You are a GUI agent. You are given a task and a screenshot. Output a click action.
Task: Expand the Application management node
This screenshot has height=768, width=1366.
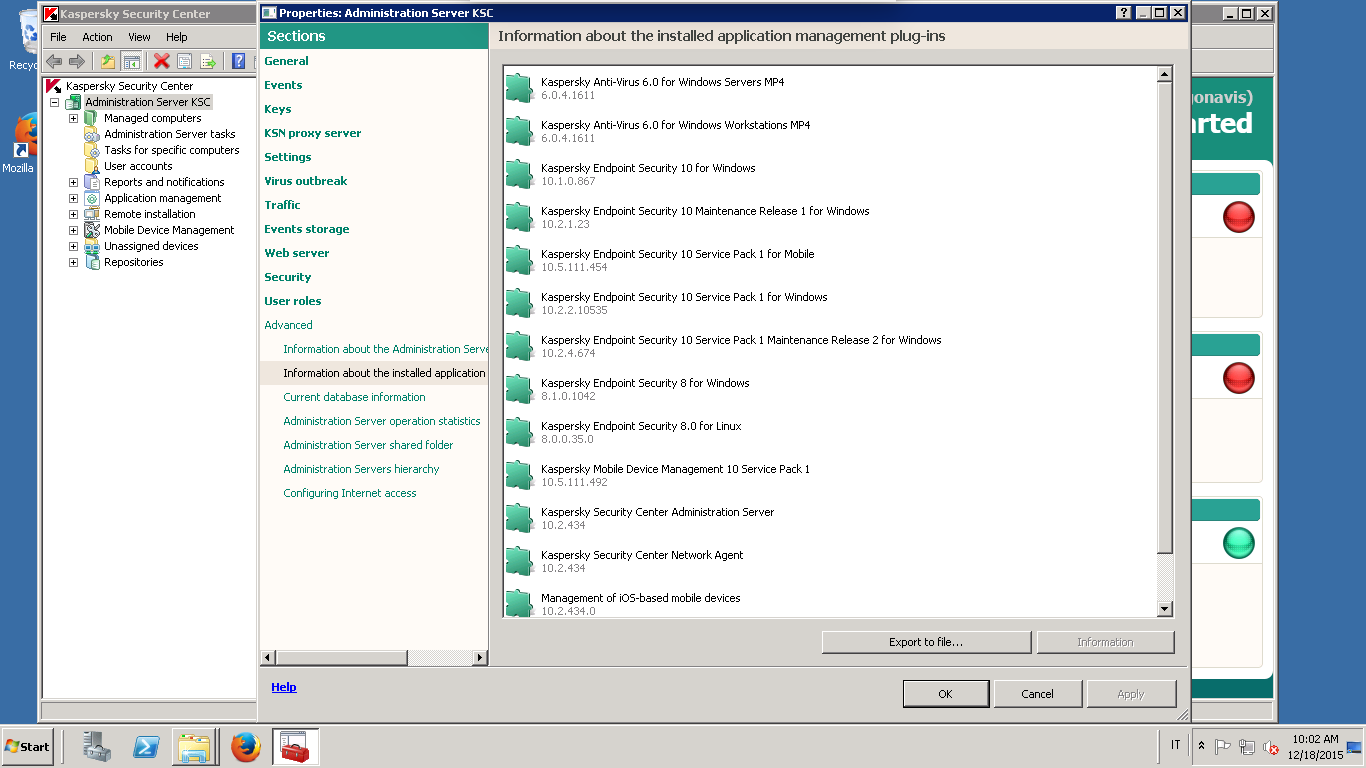coord(73,198)
